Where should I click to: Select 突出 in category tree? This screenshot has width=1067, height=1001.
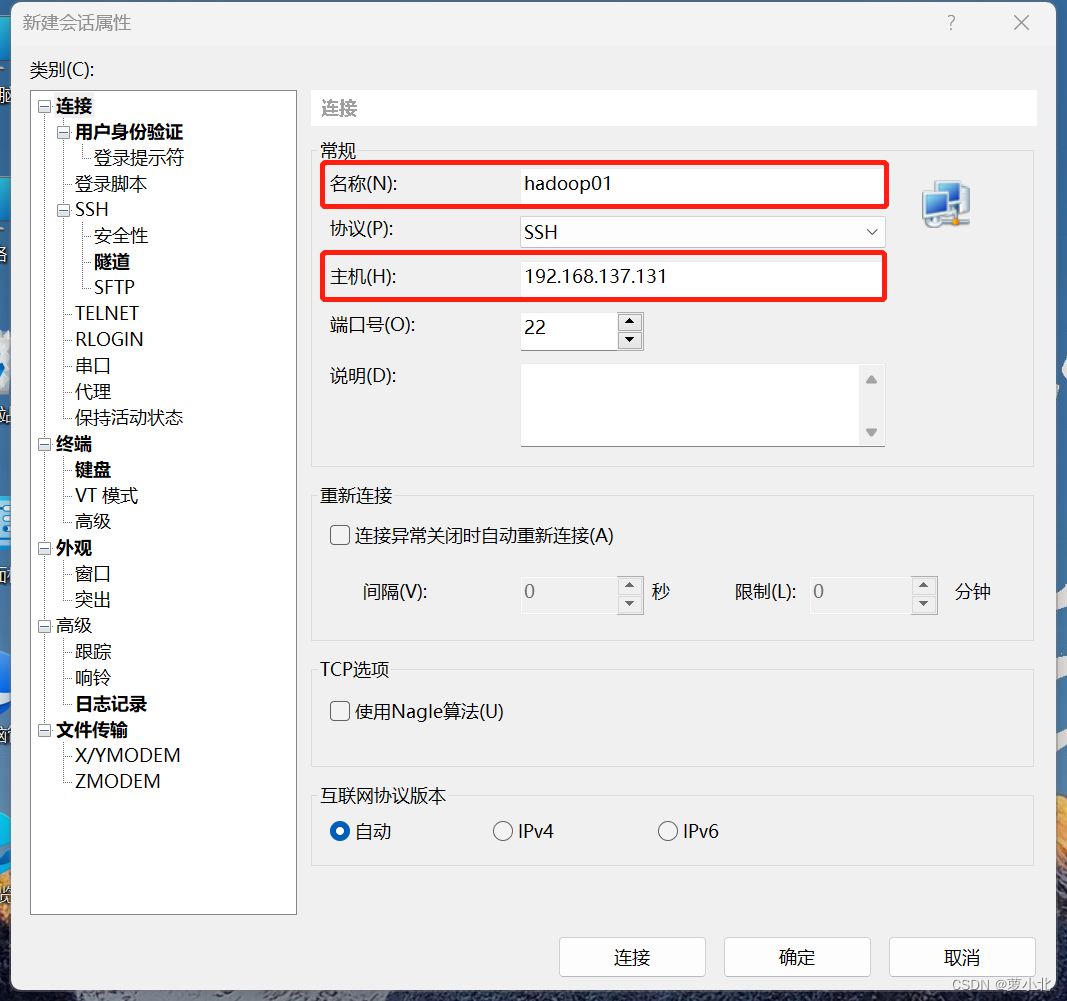93,600
